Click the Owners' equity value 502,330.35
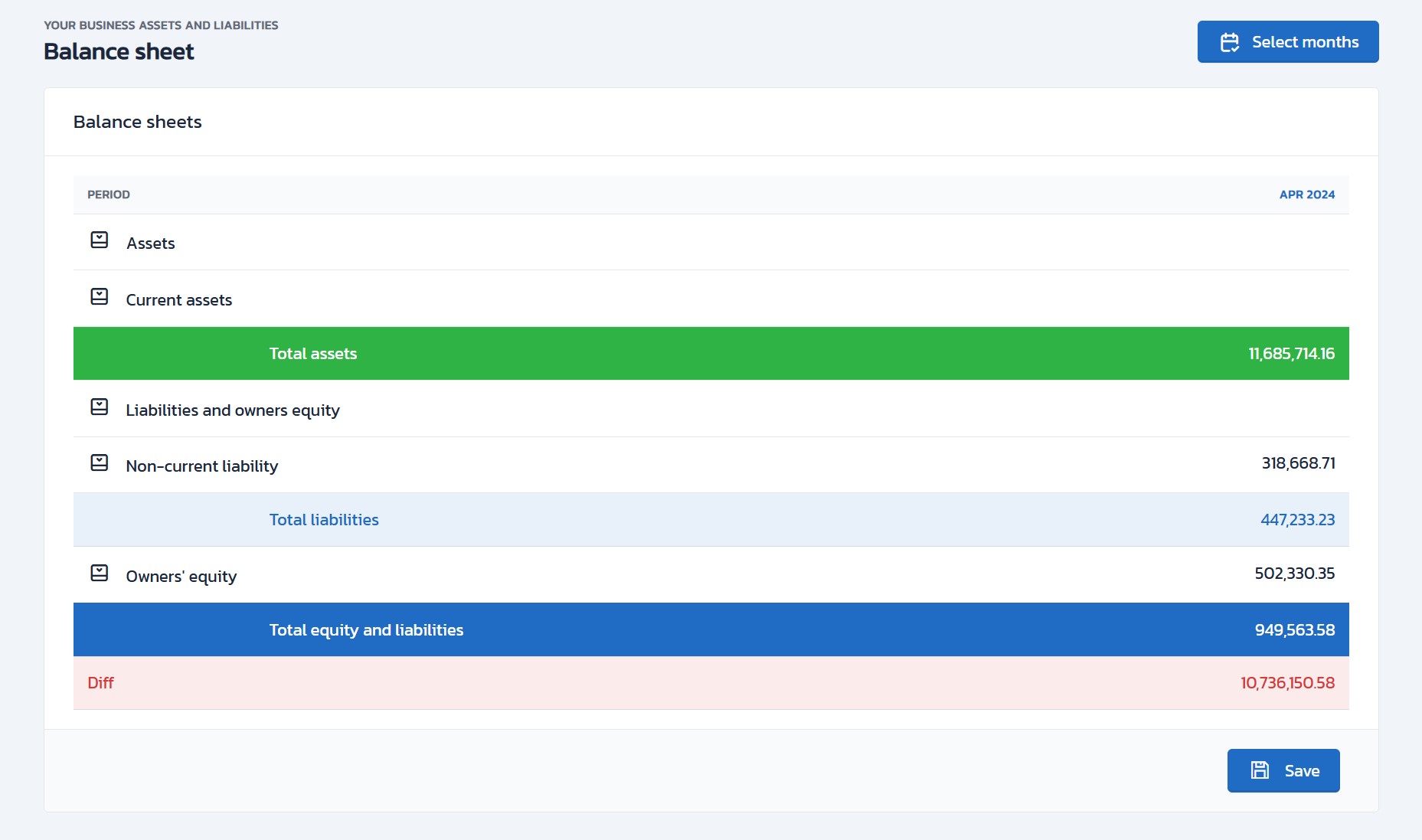Screen dimensions: 1422x840 (1294, 574)
